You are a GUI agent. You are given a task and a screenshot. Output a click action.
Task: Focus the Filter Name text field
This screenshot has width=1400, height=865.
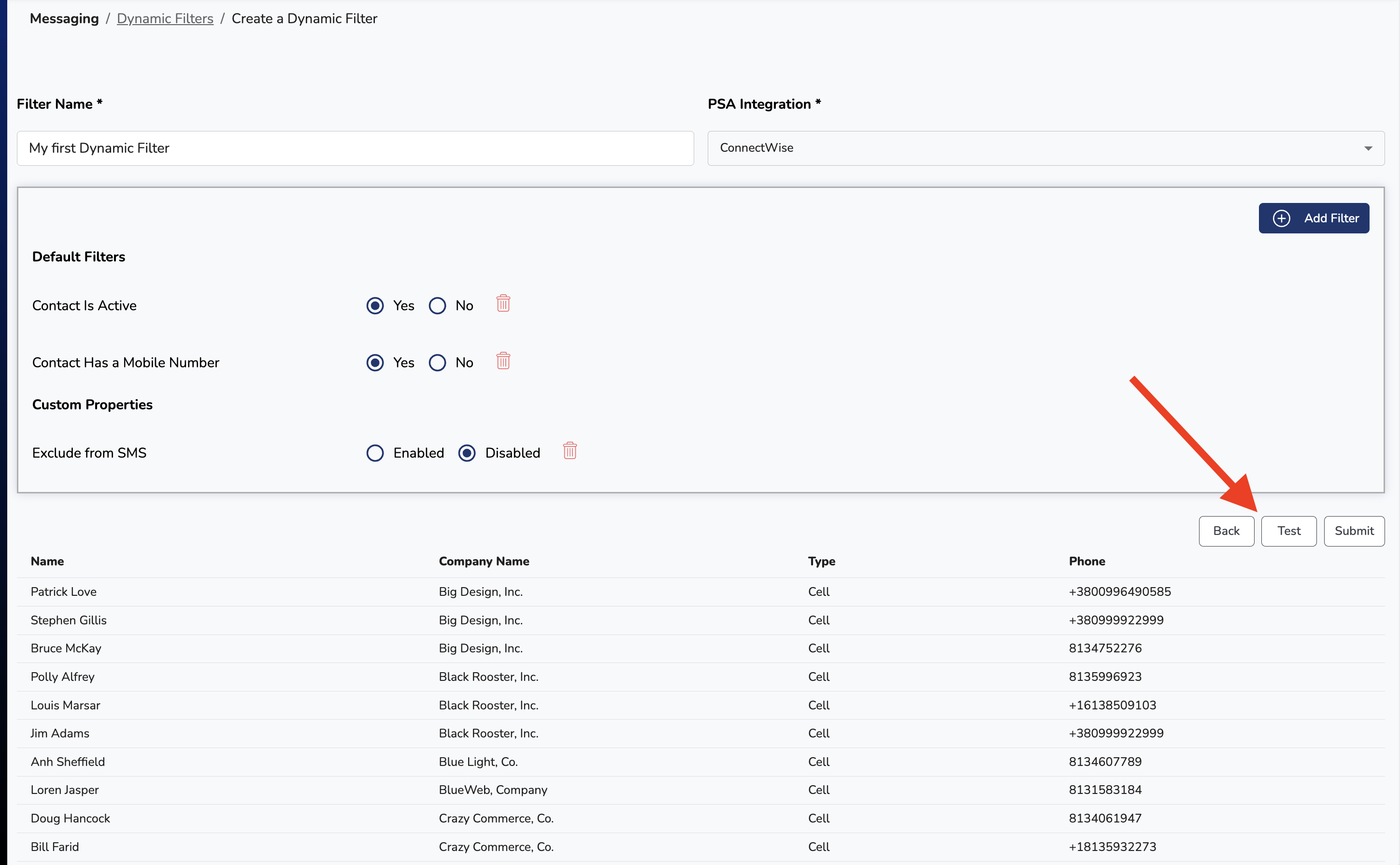355,148
